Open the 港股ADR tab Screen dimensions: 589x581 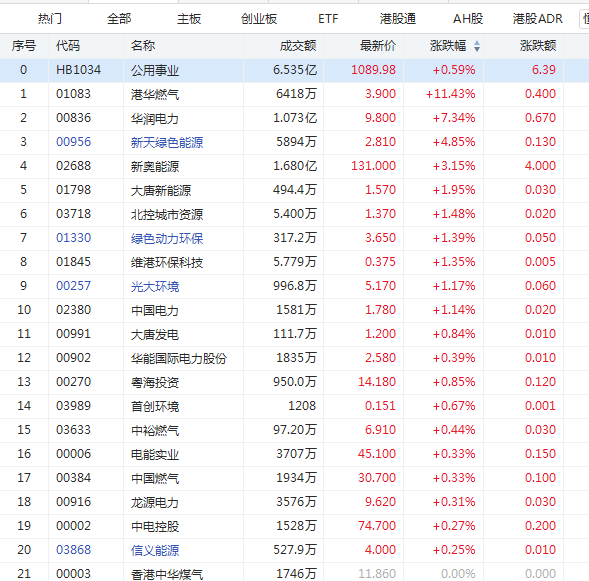538,18
